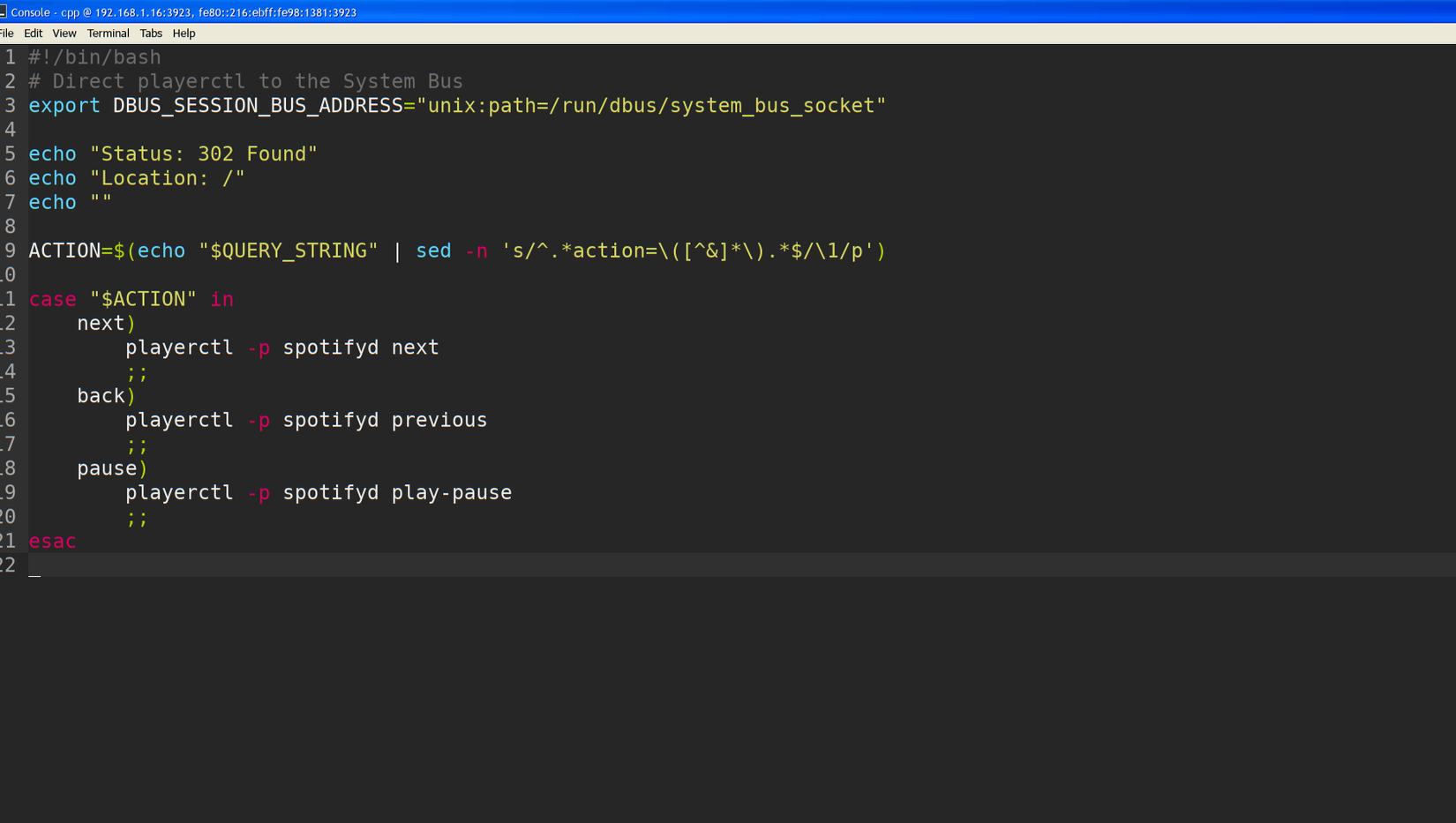Open the Tabs menu

tap(151, 34)
